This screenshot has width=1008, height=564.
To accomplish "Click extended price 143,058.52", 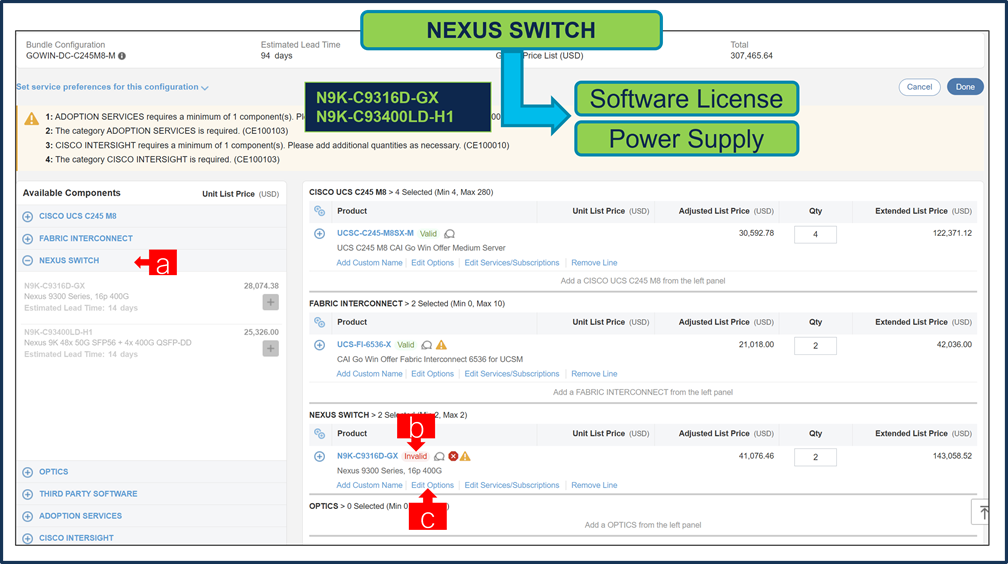I will (x=952, y=456).
